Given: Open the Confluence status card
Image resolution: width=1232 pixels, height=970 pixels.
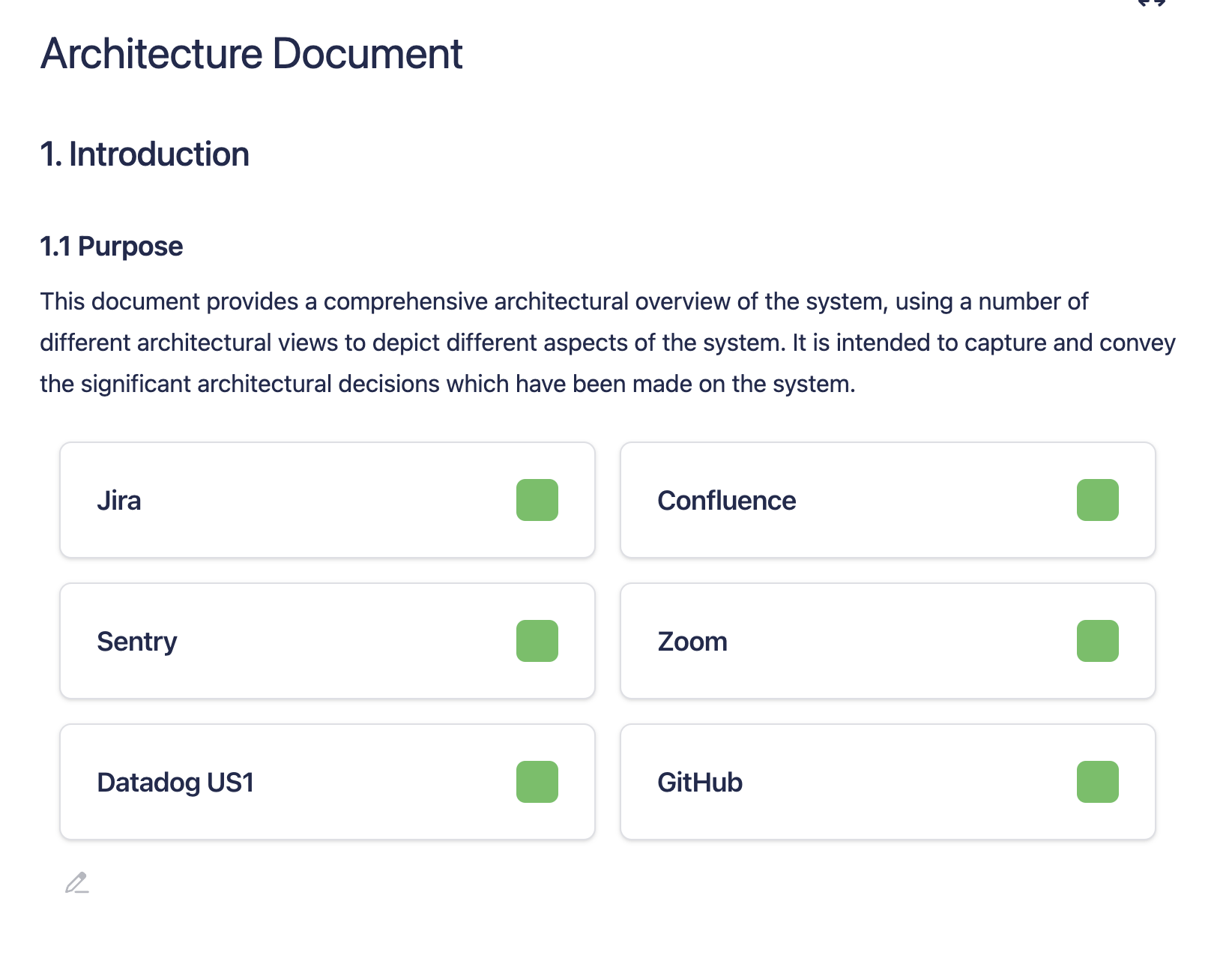Looking at the screenshot, I should (887, 500).
